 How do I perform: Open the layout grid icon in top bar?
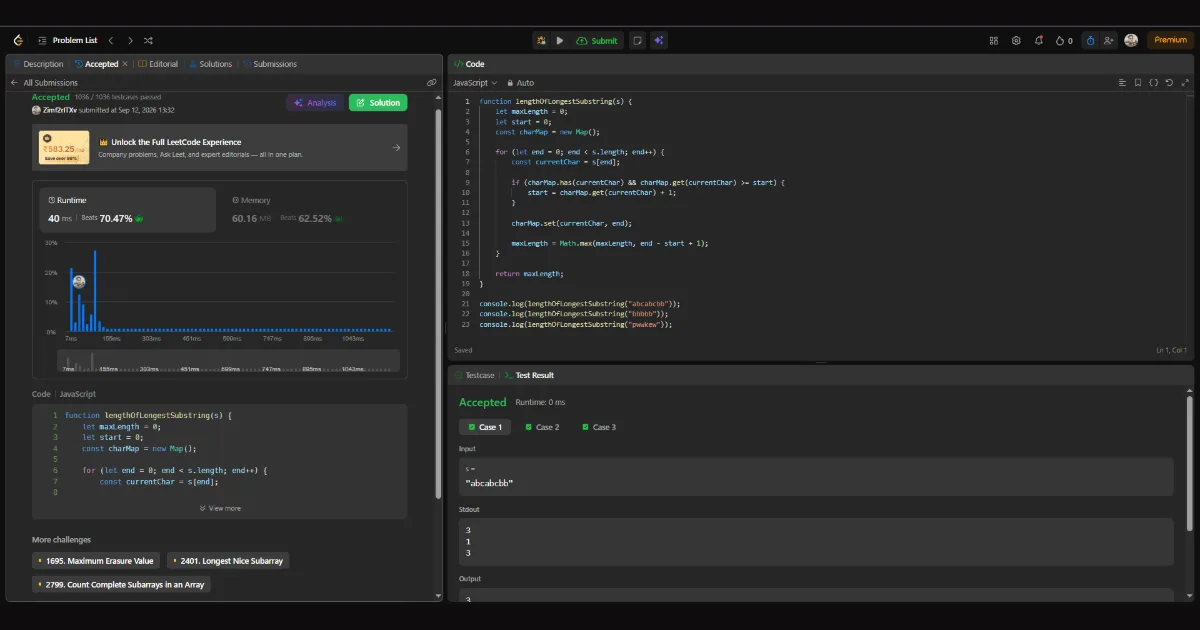994,40
